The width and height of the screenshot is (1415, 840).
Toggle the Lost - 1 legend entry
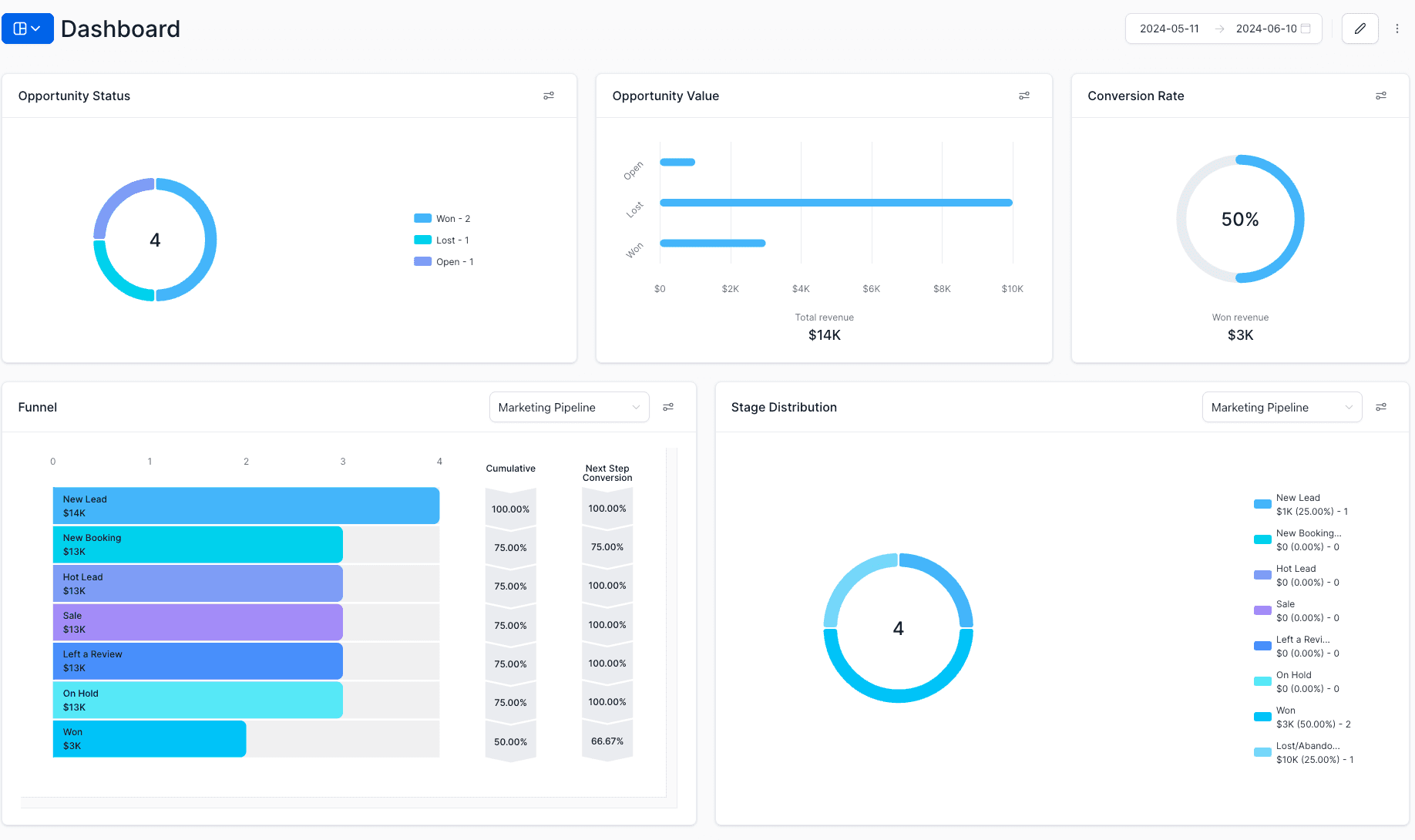click(x=442, y=240)
